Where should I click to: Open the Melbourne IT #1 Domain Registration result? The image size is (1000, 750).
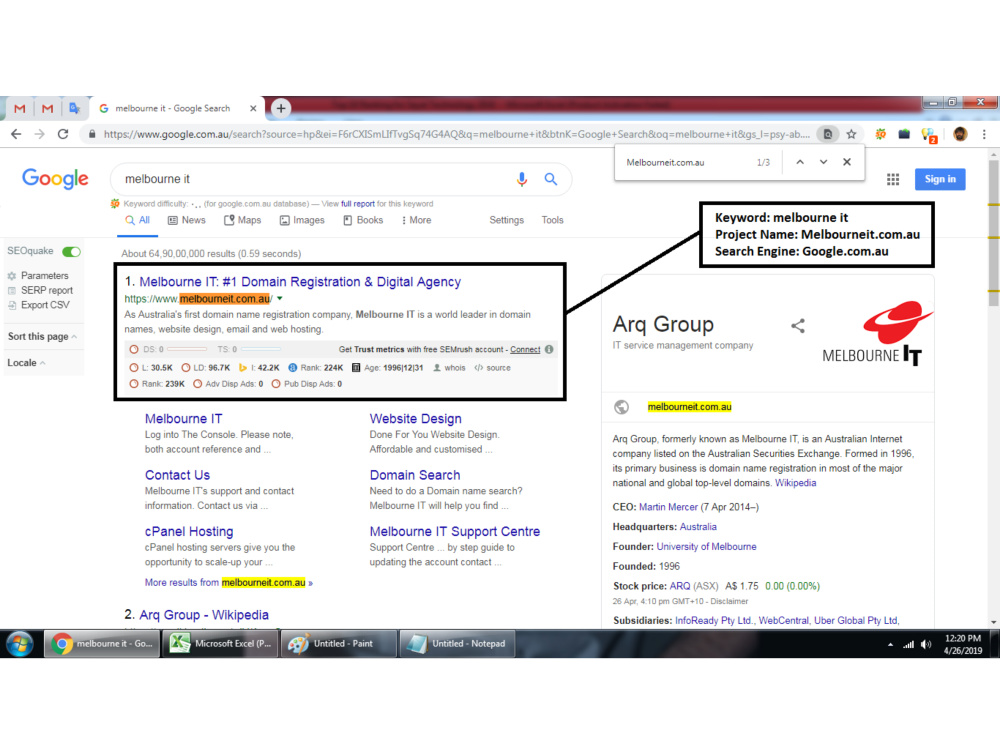(x=300, y=282)
